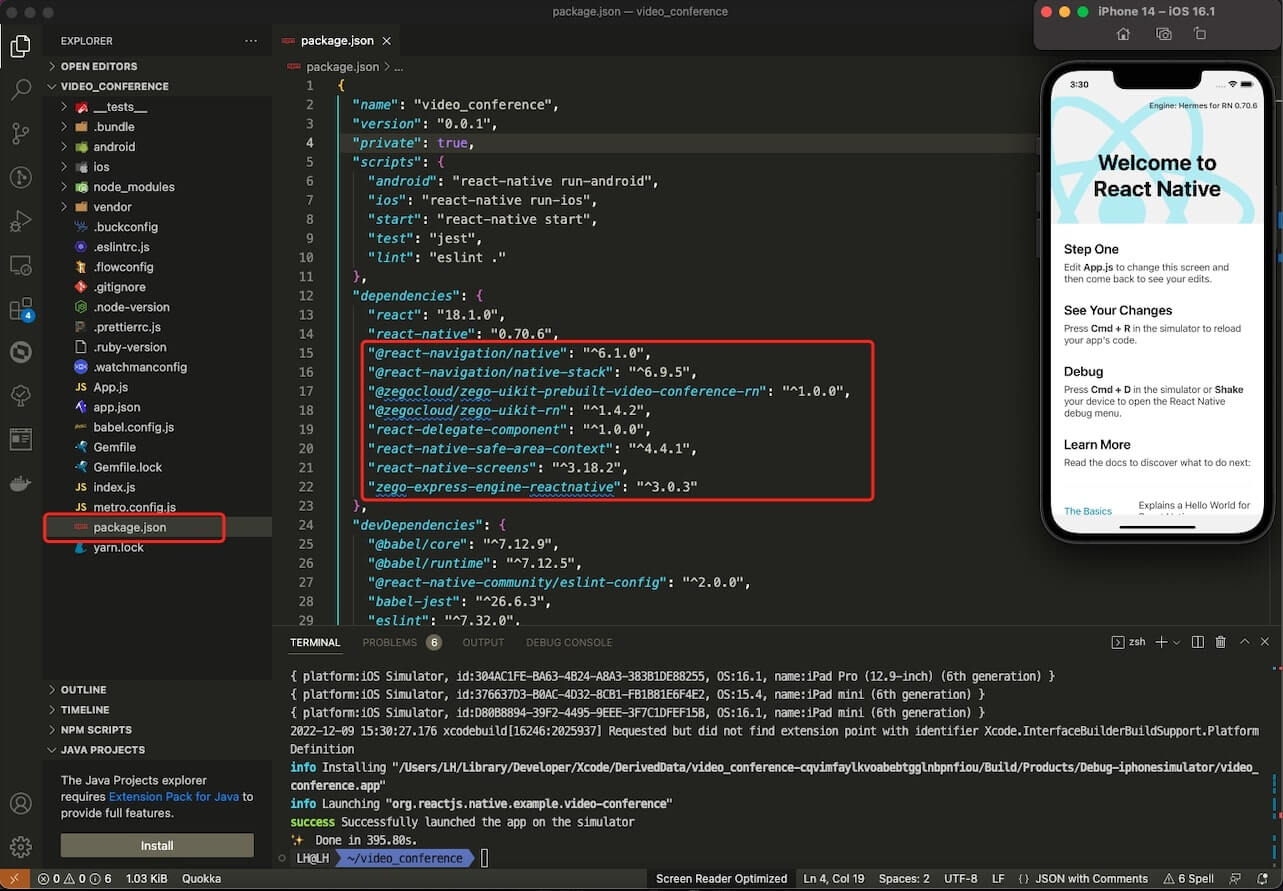Open babel.config.js in the explorer
The width and height of the screenshot is (1283, 891).
pyautogui.click(x=133, y=427)
